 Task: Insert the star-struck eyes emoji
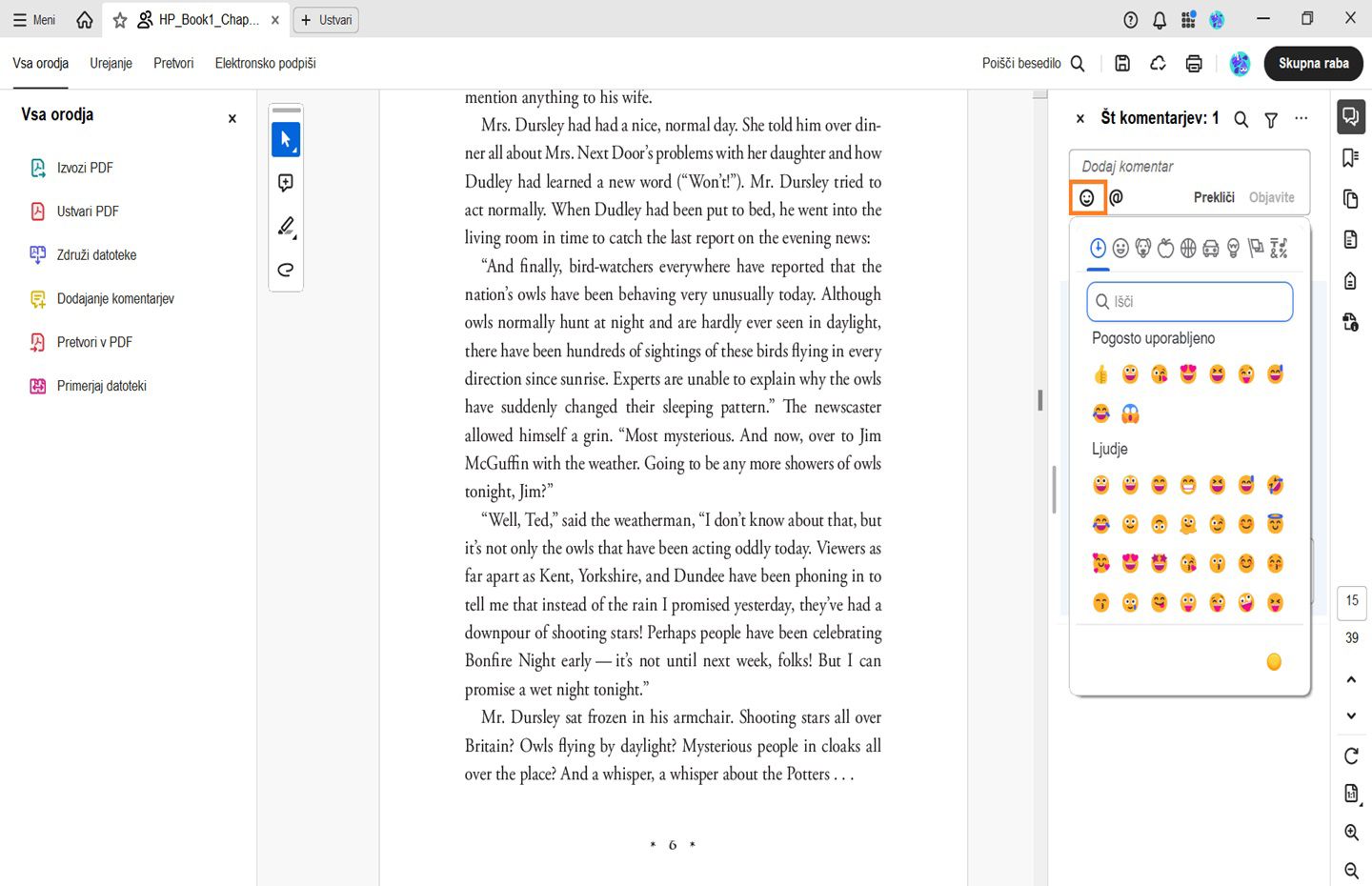[1160, 563]
